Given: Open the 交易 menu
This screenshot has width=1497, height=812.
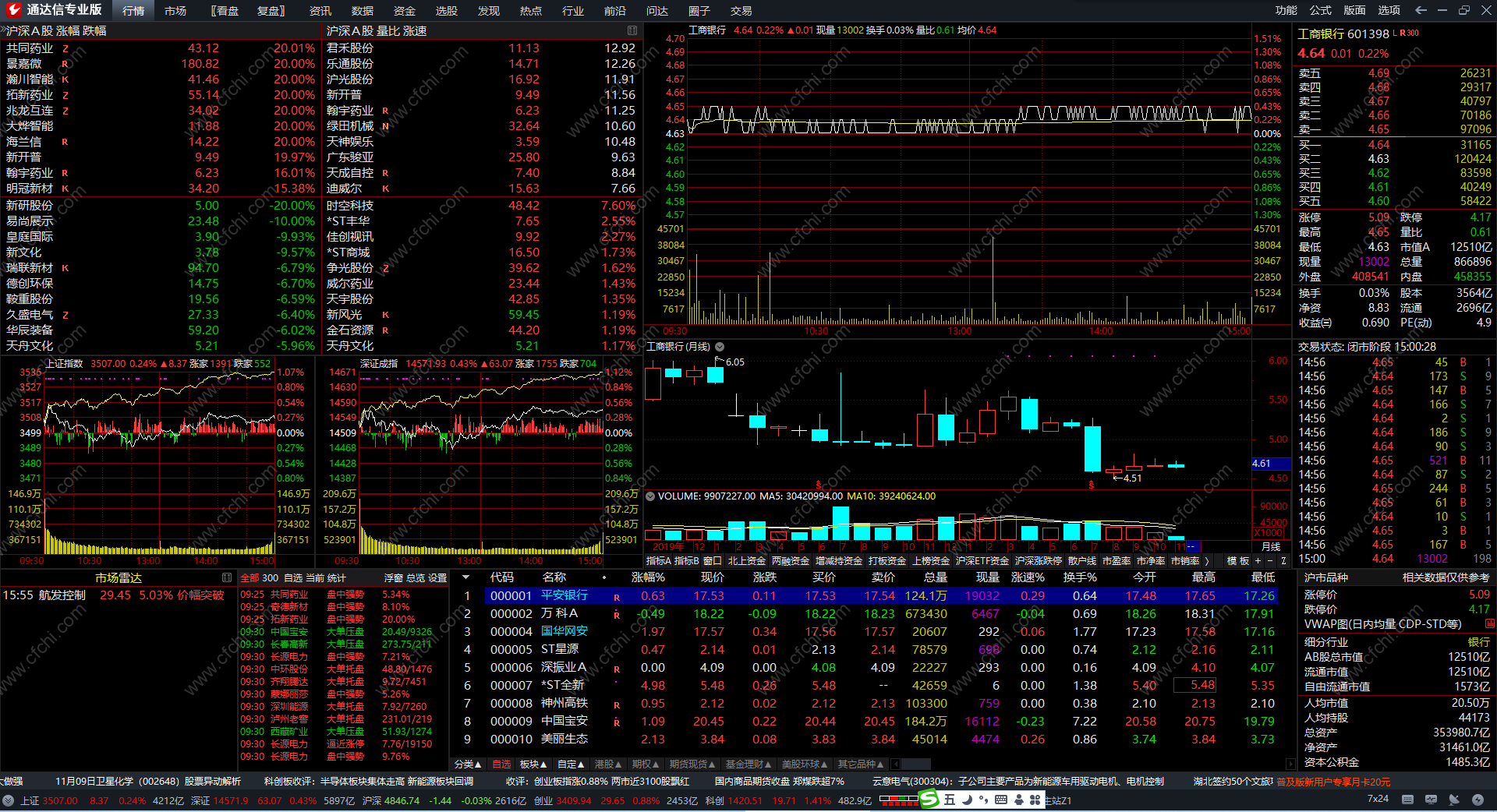Looking at the screenshot, I should pyautogui.click(x=741, y=11).
